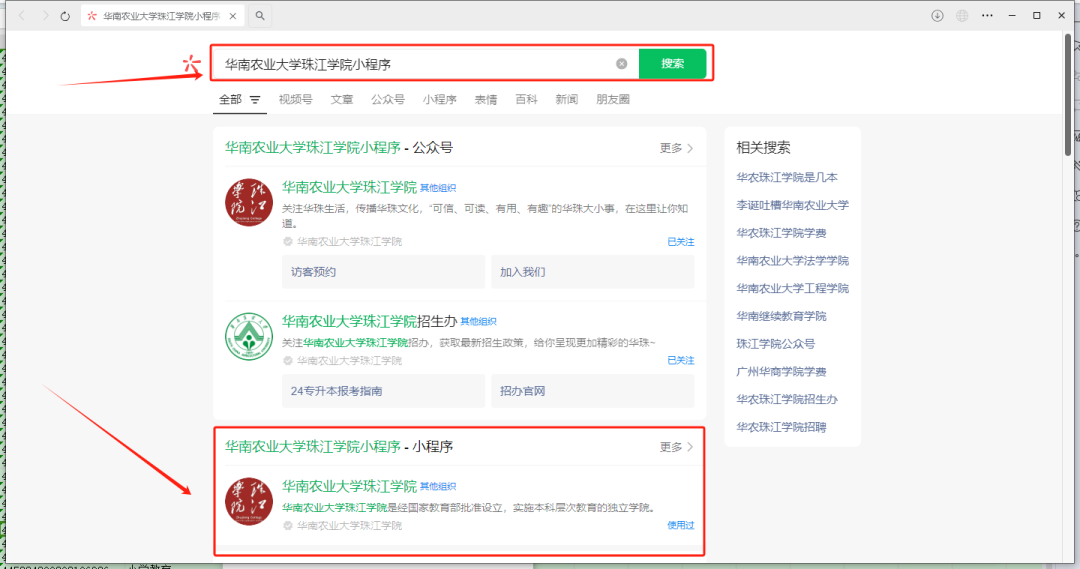Clear the search box text
1080x569 pixels.
[x=621, y=63]
